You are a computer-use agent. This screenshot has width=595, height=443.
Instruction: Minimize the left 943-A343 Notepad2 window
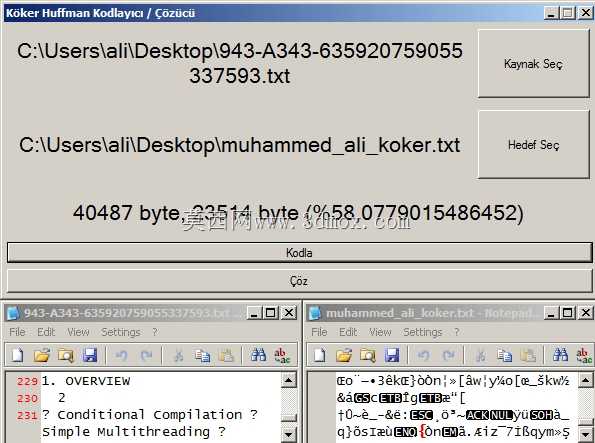[x=254, y=313]
